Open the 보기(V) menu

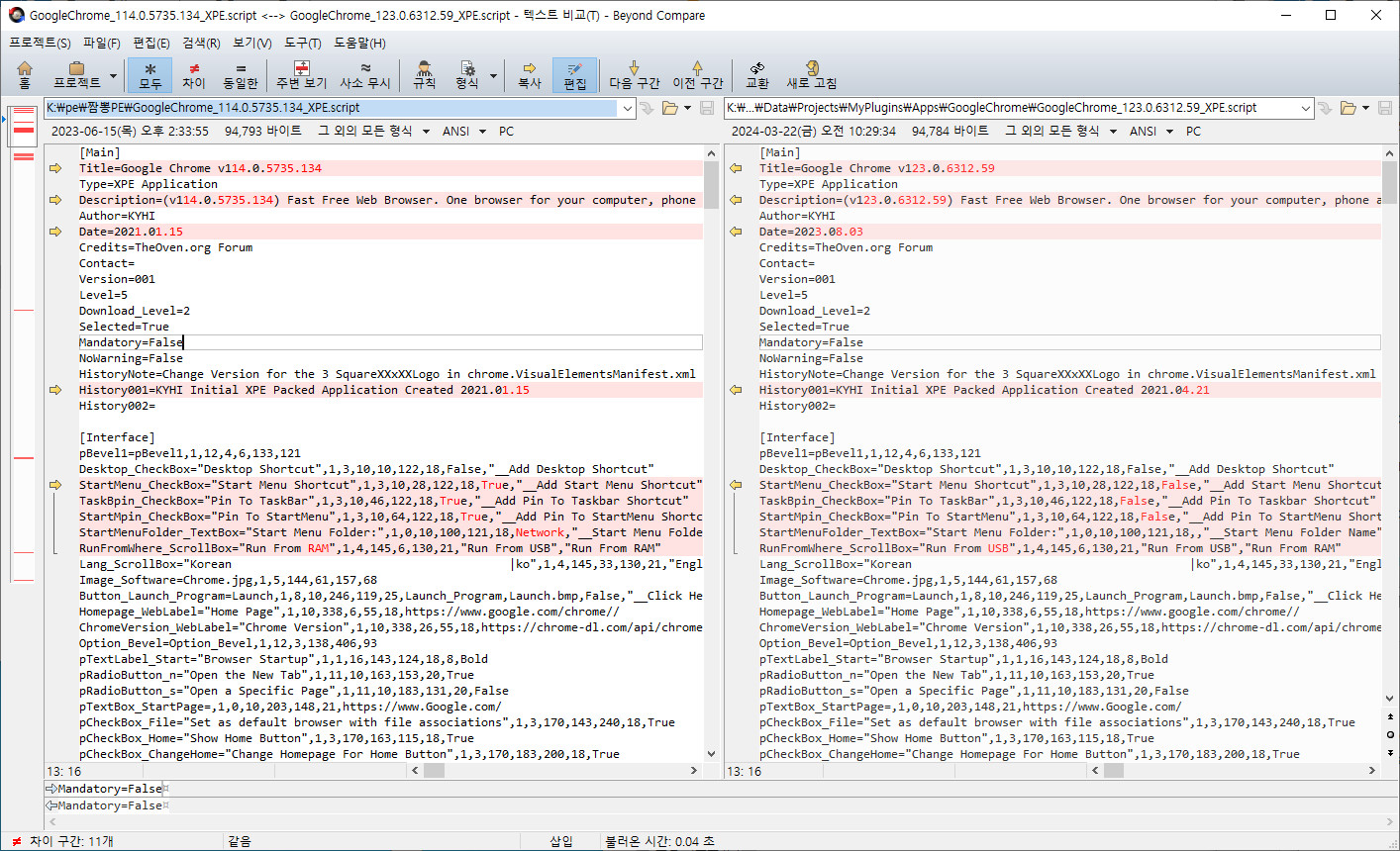point(252,43)
